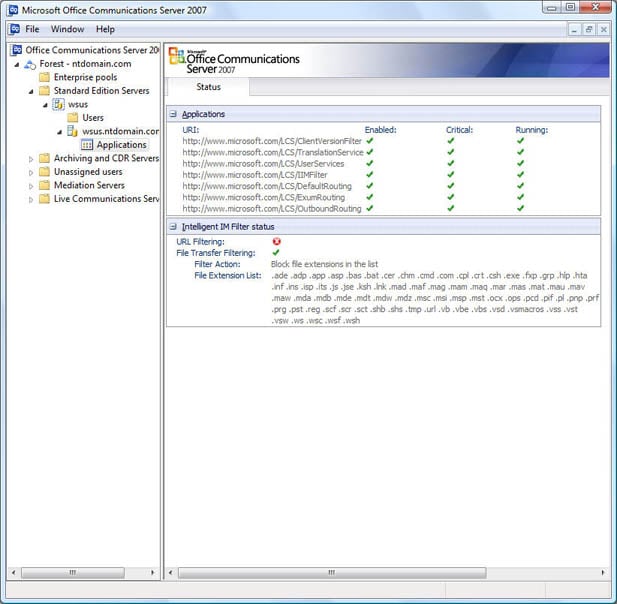The image size is (617, 604).
Task: Click the Enabled checkmark for ClientVersionFilter
Action: [x=370, y=141]
